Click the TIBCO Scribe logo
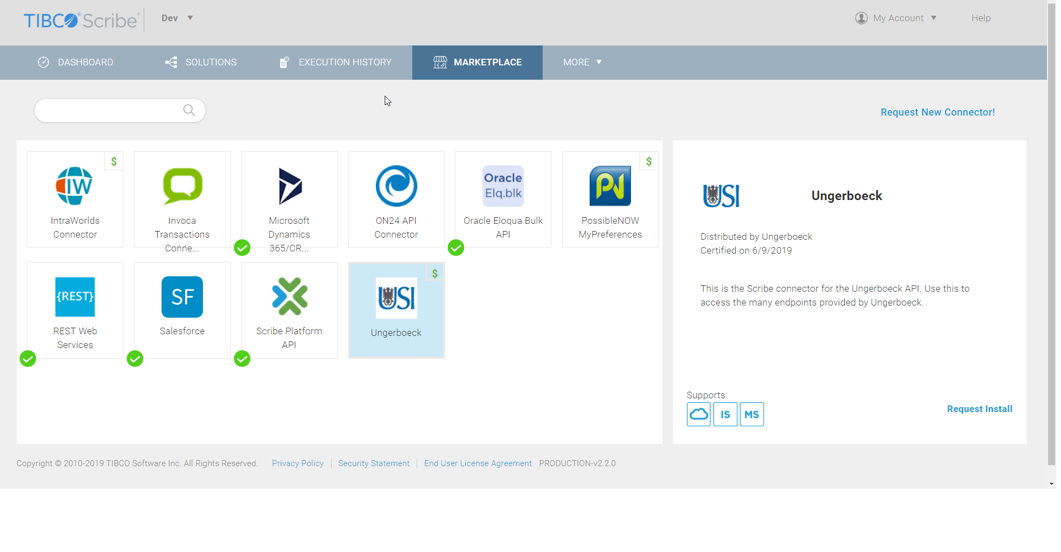The width and height of the screenshot is (1061, 552). (x=81, y=20)
